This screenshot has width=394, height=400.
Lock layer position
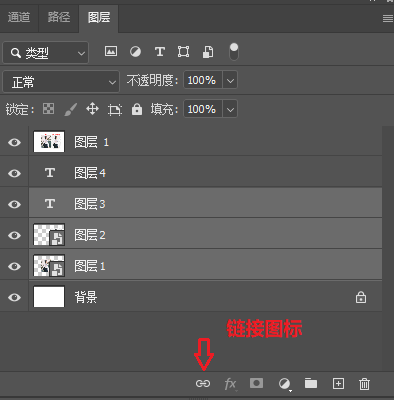92,109
